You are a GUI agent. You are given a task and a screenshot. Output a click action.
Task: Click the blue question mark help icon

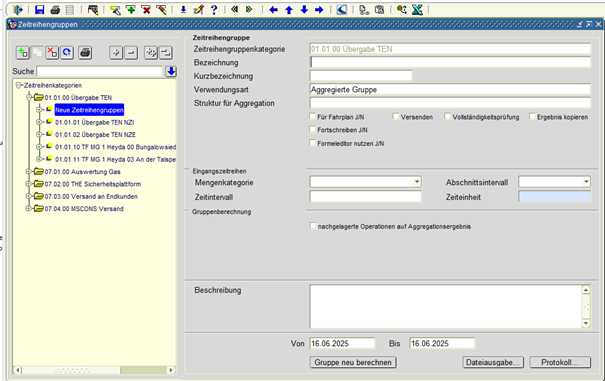214,10
